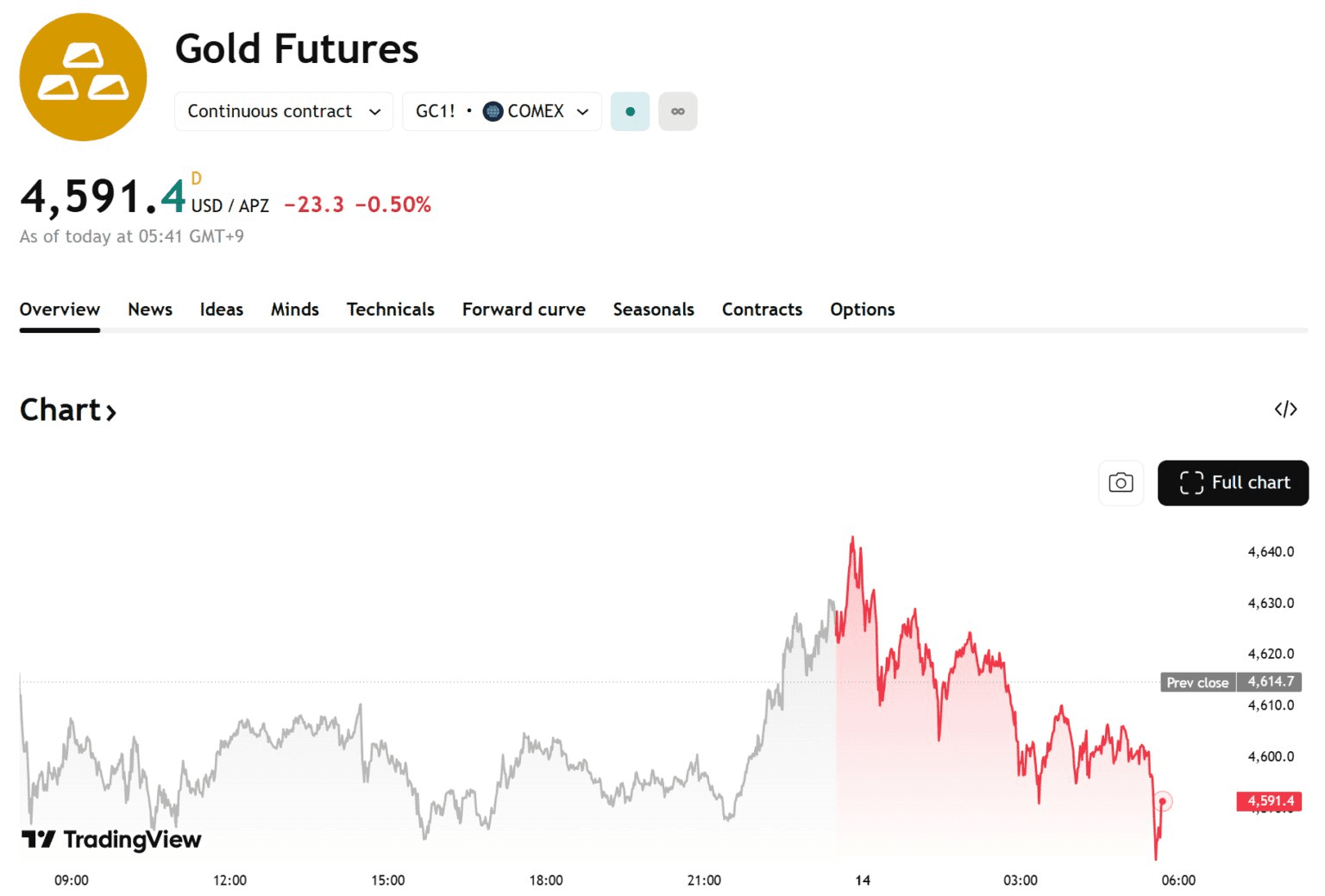The width and height of the screenshot is (1325, 896).
Task: Open the Full chart button
Action: (1232, 483)
